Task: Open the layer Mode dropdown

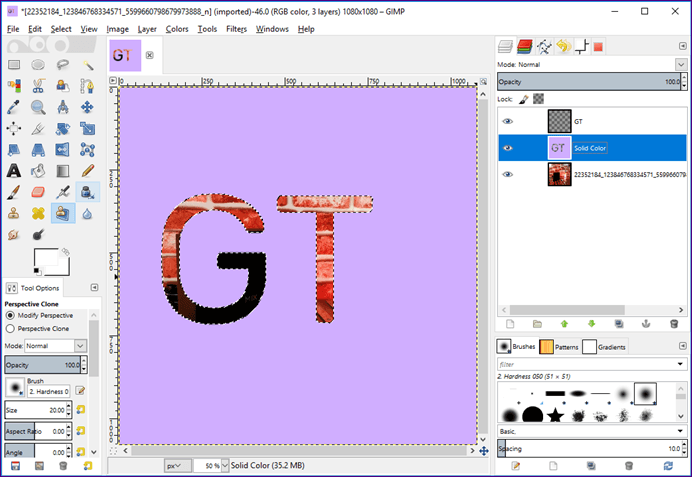Action: pos(681,64)
